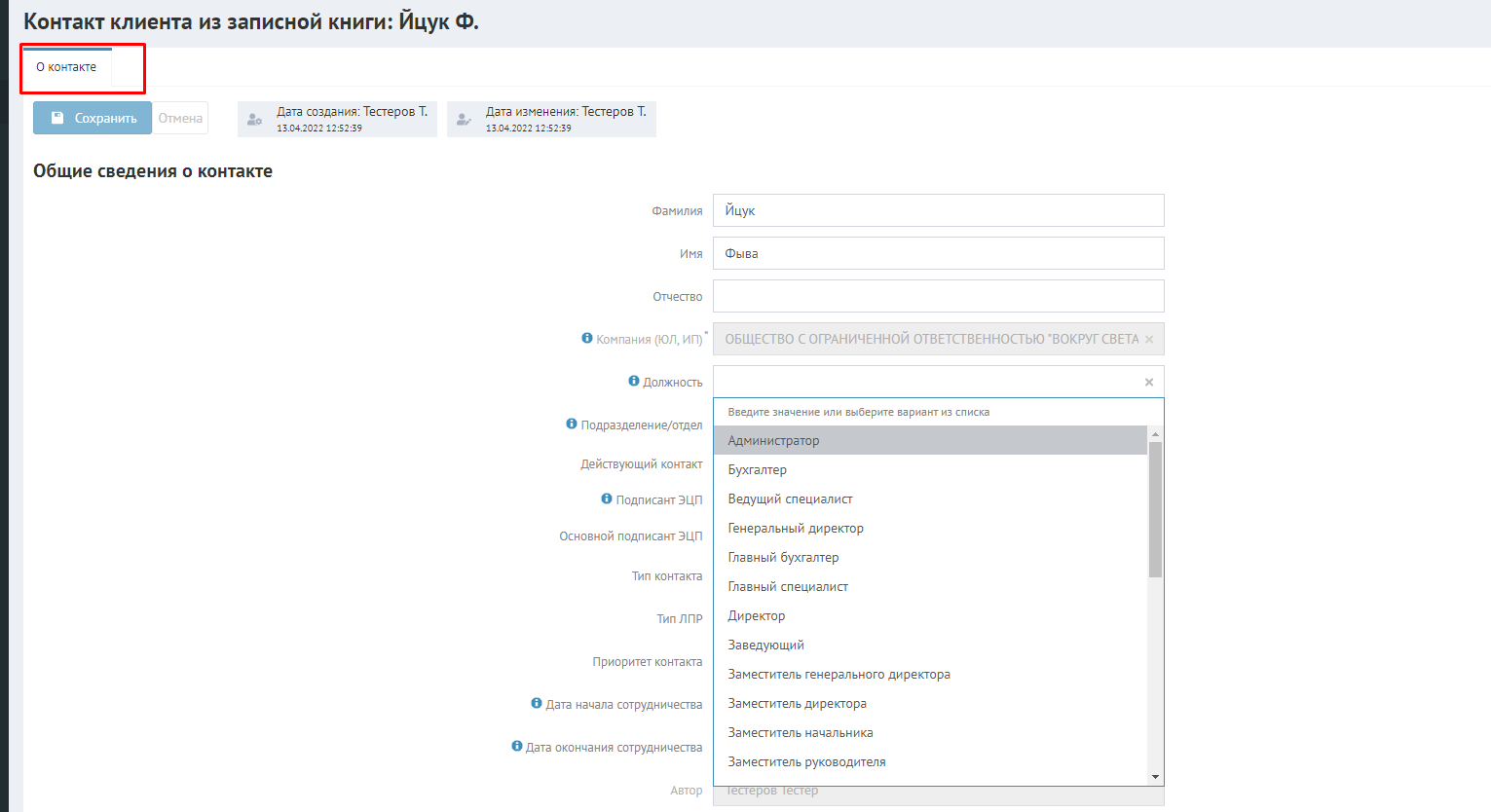The image size is (1491, 812).
Task: Click the info icon next to Компания
Action: coord(587,338)
